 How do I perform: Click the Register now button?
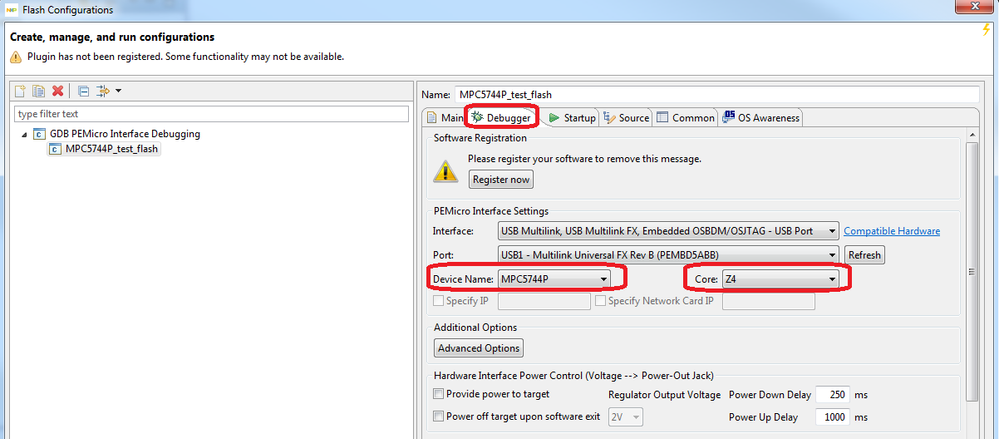click(501, 180)
